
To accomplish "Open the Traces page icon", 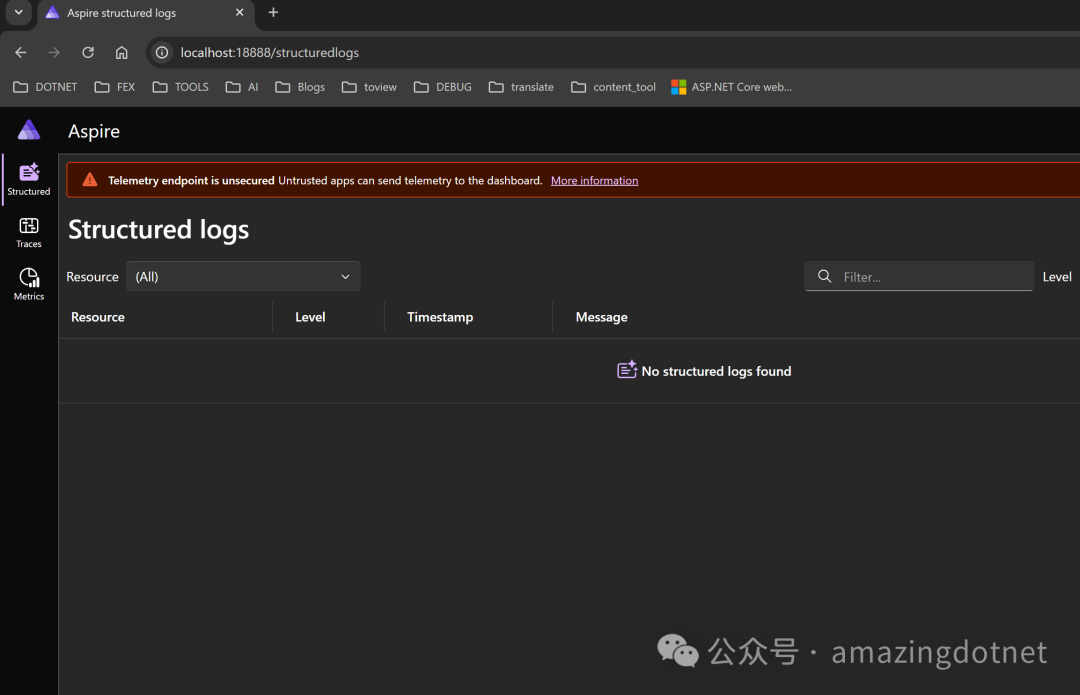I will 29,232.
